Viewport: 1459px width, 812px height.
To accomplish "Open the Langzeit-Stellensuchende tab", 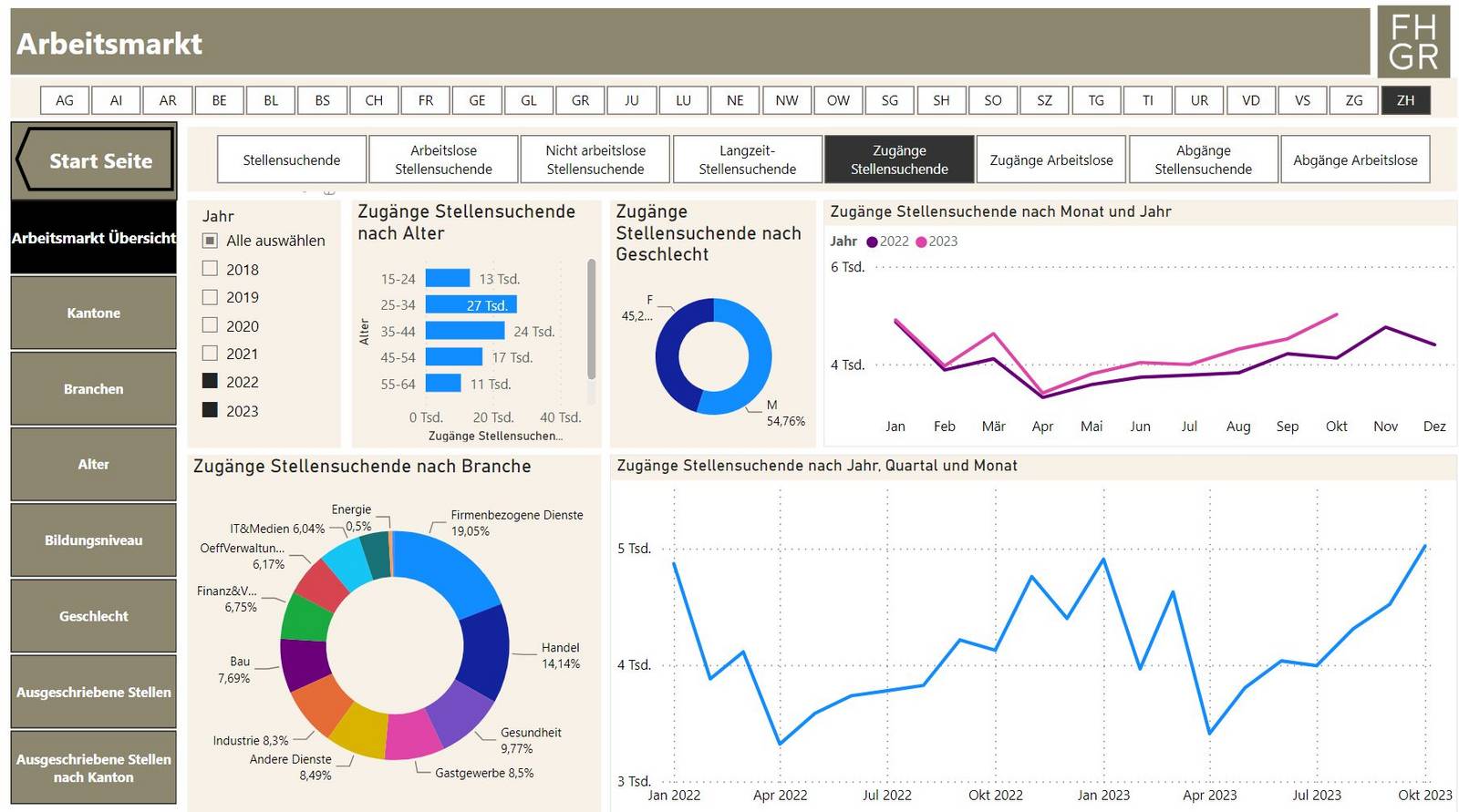I will 747,160.
